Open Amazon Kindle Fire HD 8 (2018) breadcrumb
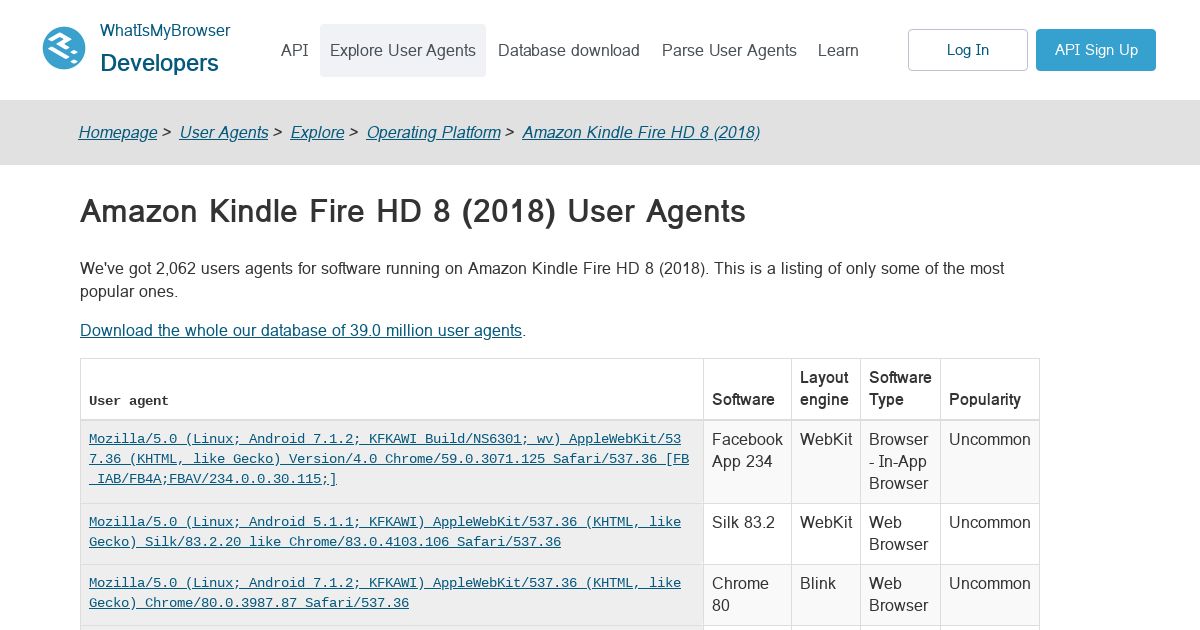The image size is (1200, 630). click(x=641, y=132)
